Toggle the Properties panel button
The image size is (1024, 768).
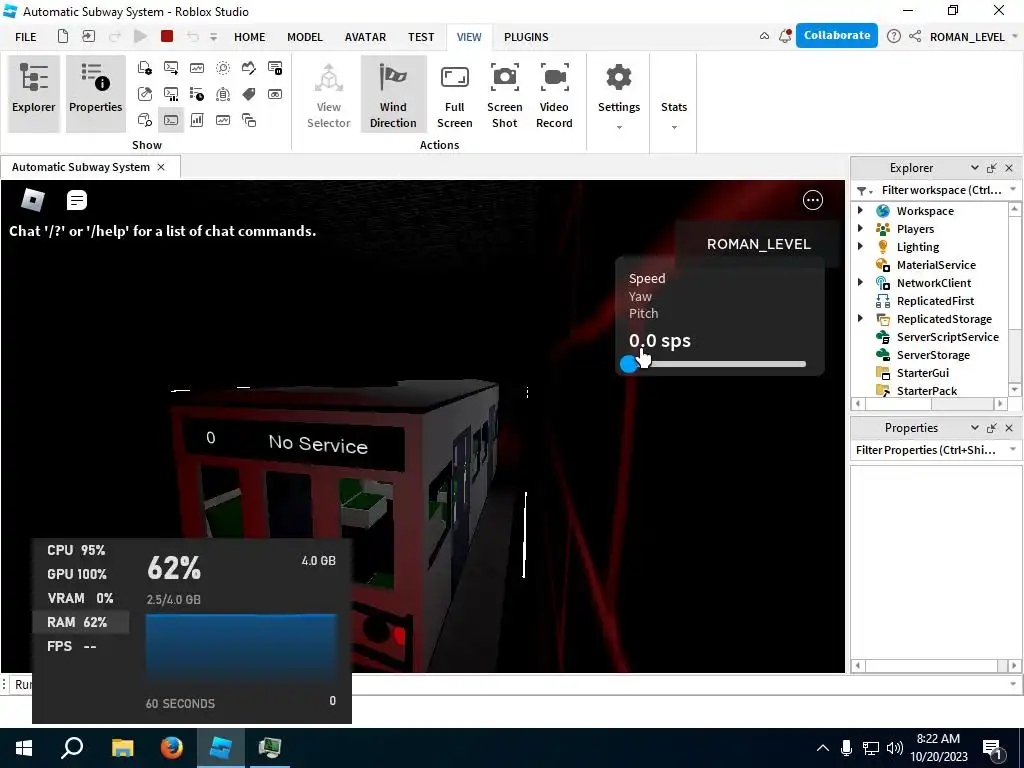pos(95,94)
